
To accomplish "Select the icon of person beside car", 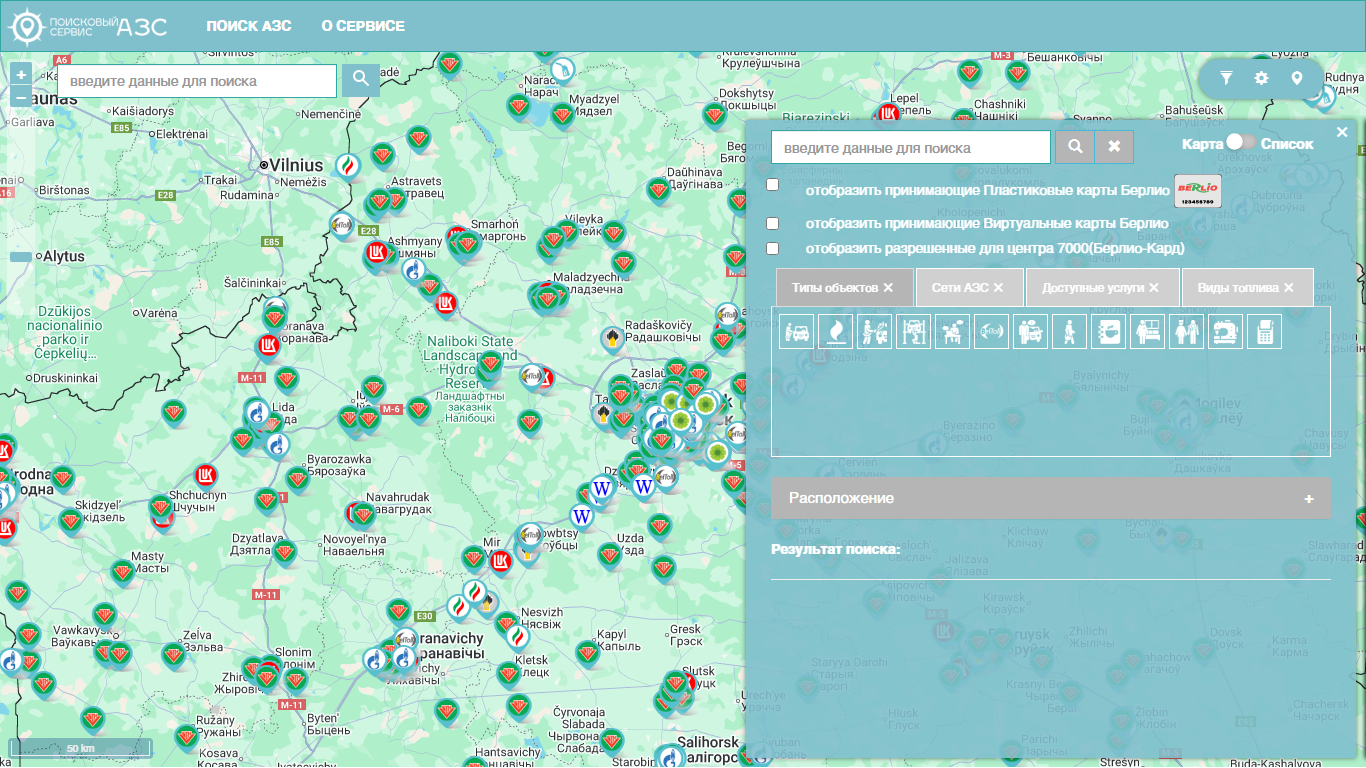I will coord(1030,331).
